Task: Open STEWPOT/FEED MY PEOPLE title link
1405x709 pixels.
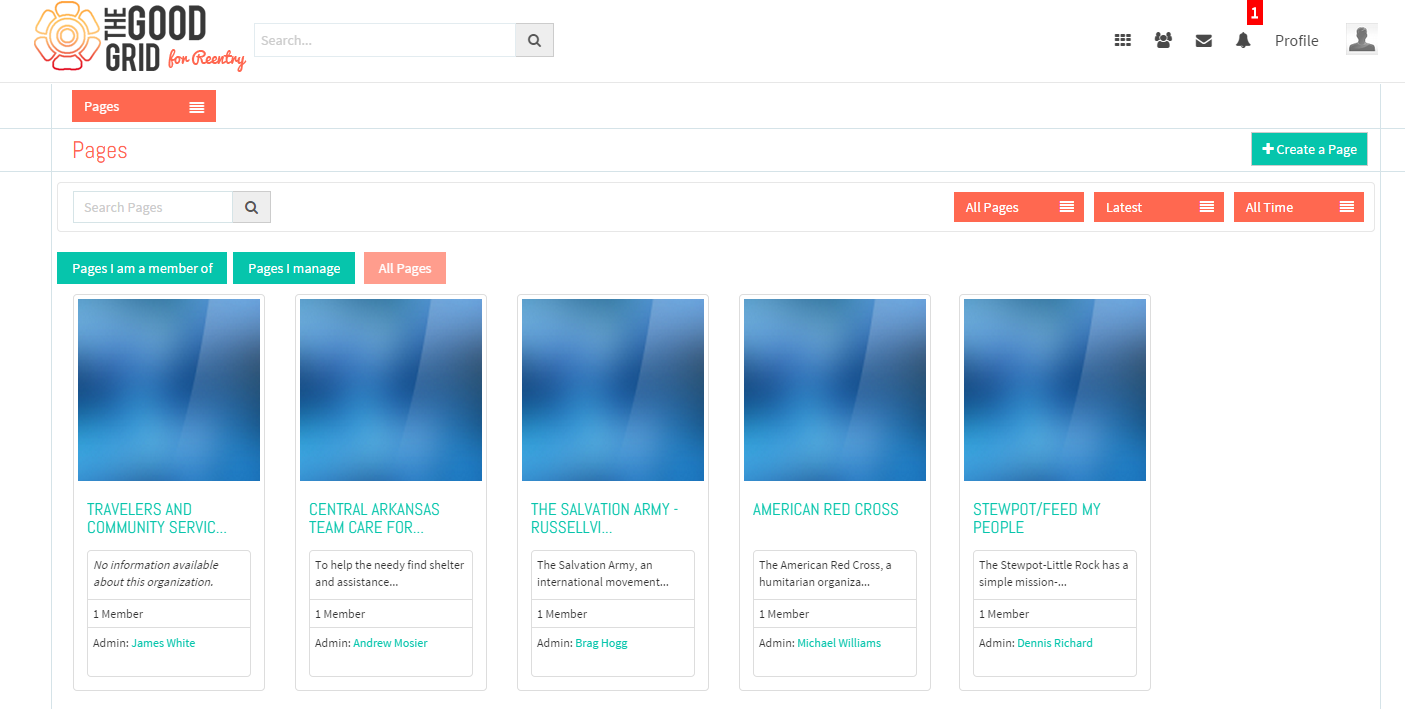Action: [1037, 518]
